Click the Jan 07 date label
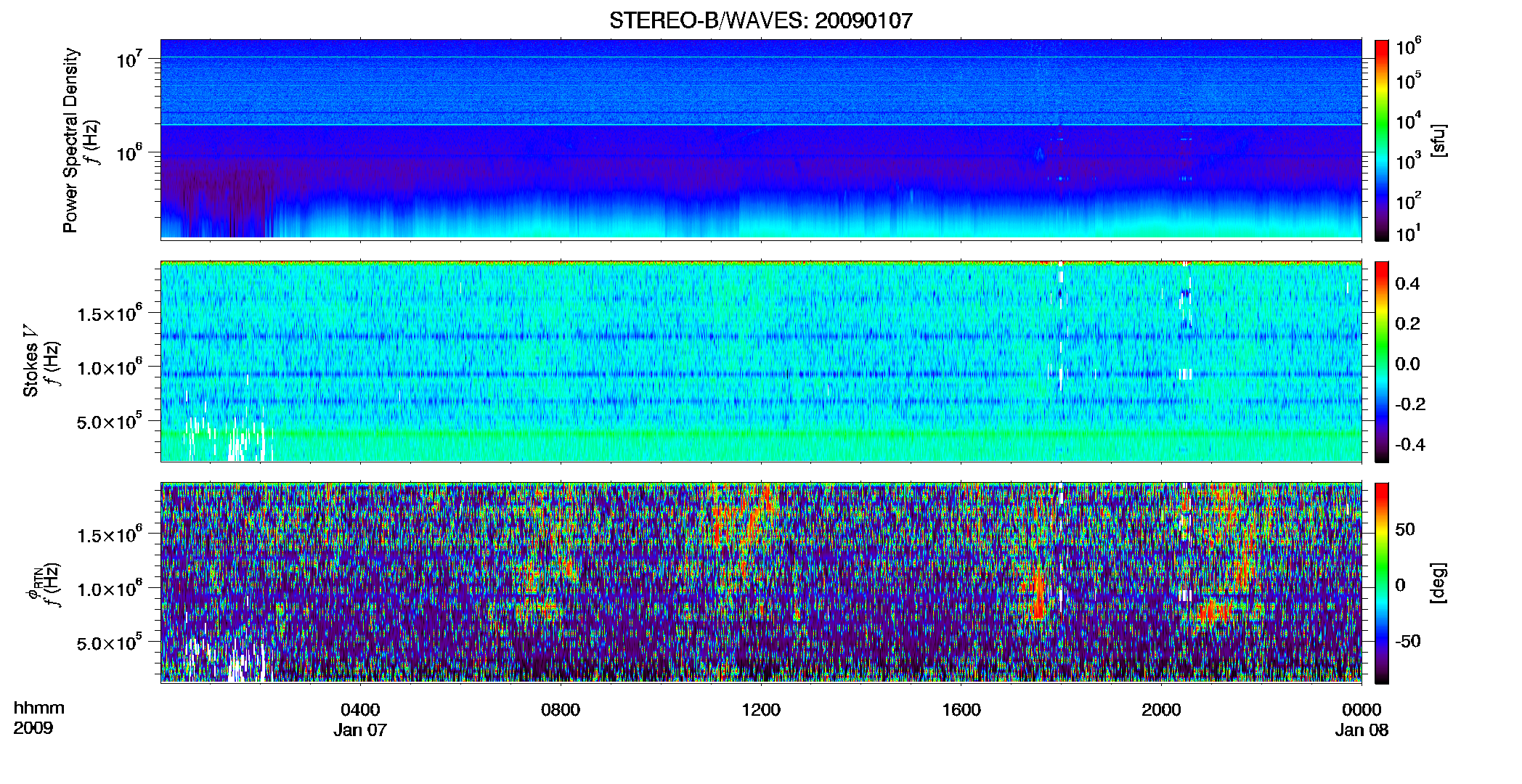This screenshot has width=1522, height=784. (360, 730)
